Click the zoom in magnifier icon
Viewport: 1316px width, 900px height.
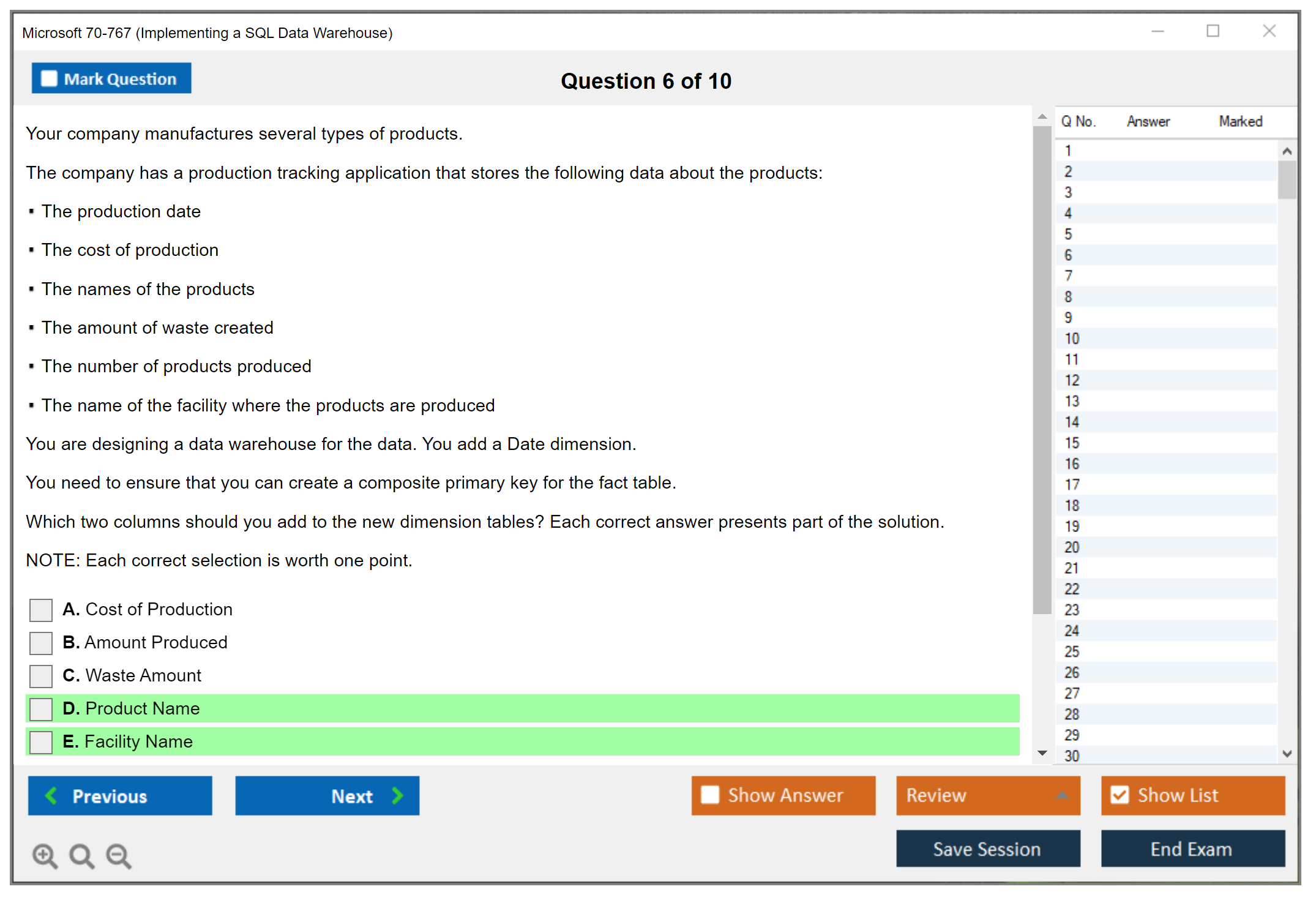coord(45,855)
